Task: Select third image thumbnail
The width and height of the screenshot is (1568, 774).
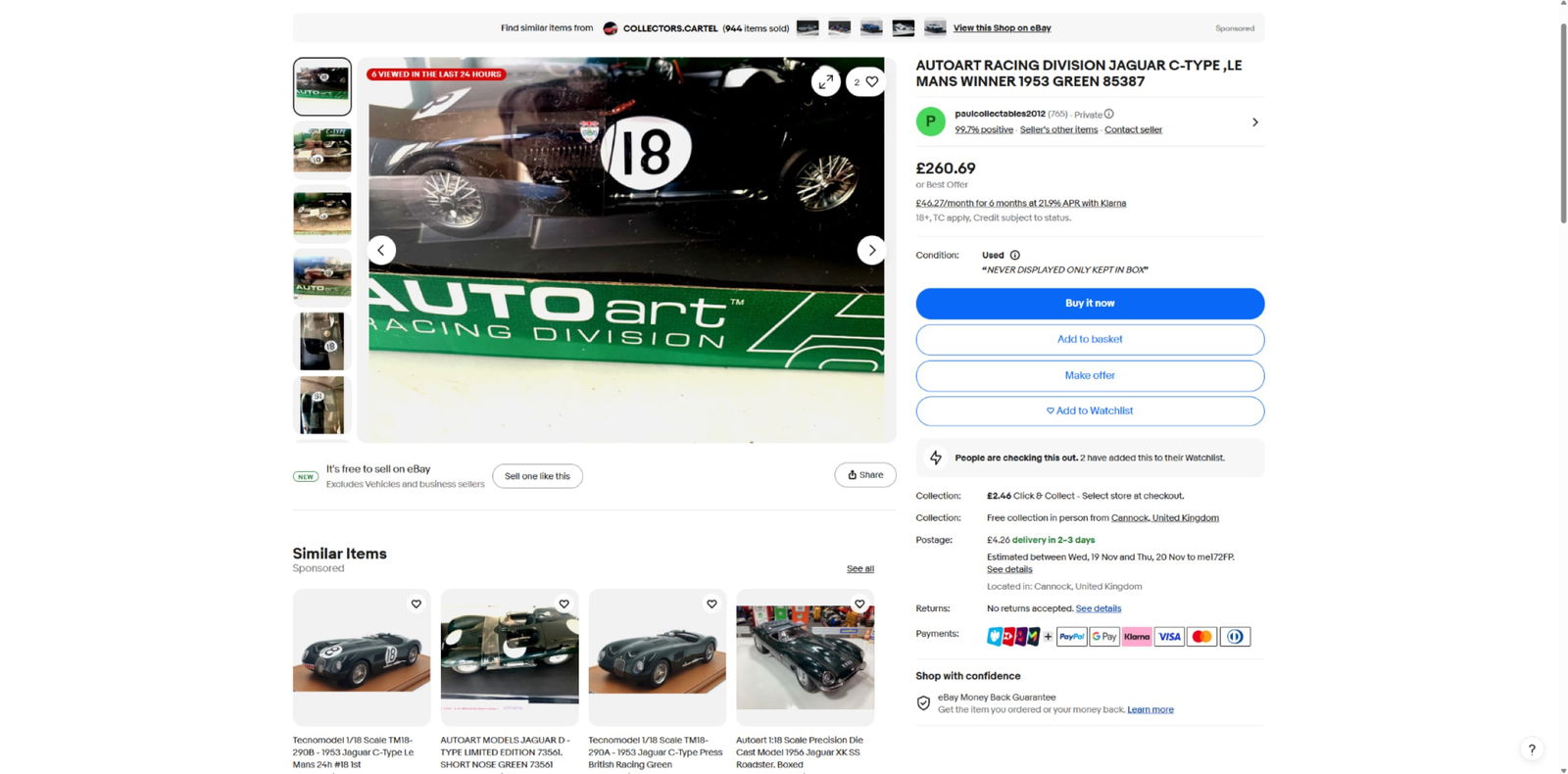Action: coord(322,214)
